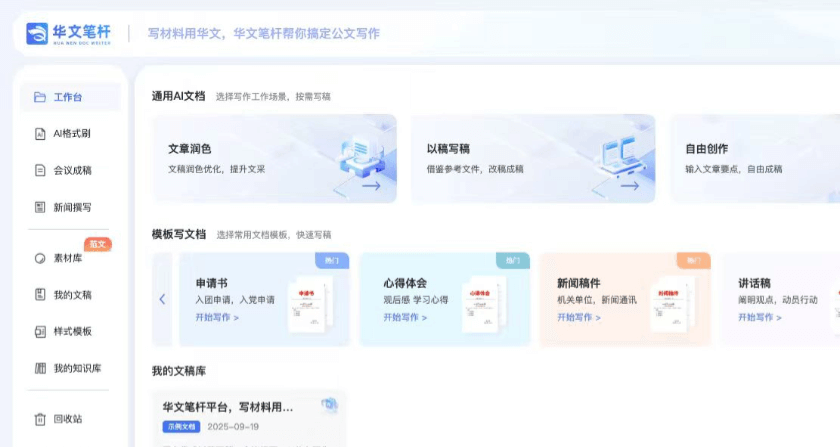Click the date 2025-09-19 on document card

tap(233, 427)
